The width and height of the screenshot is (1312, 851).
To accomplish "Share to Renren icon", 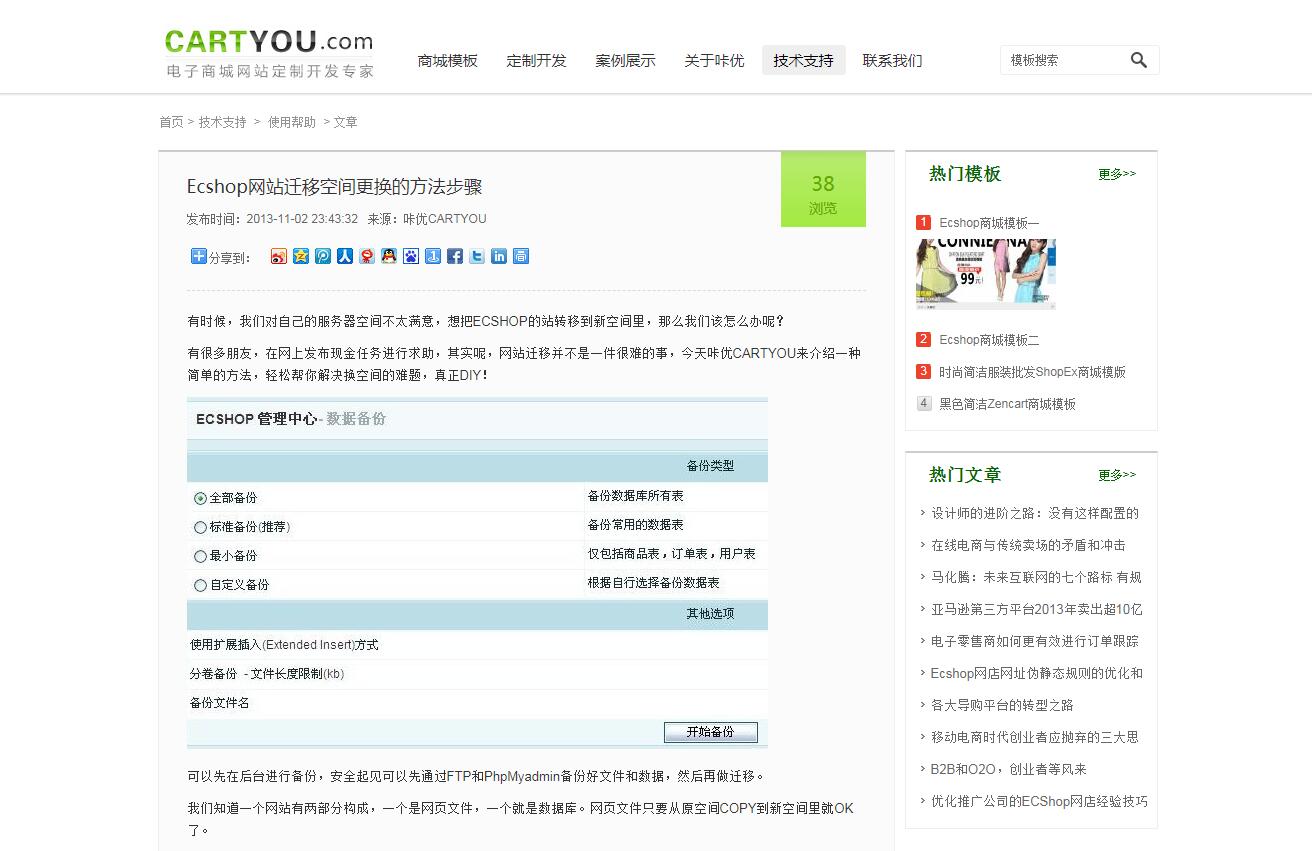I will coord(345,257).
